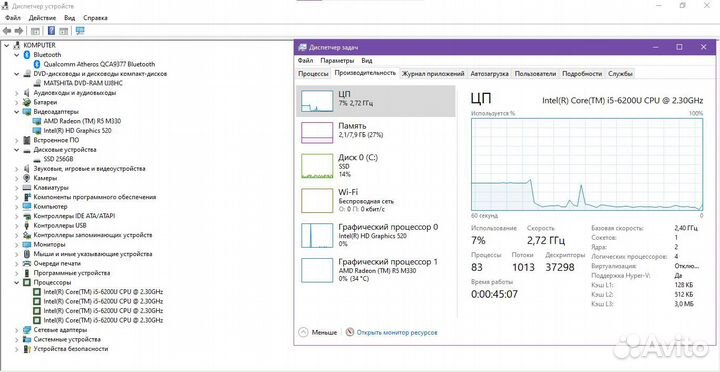Click the Очереди печати printer icon
The image size is (720, 372).
click(27, 264)
